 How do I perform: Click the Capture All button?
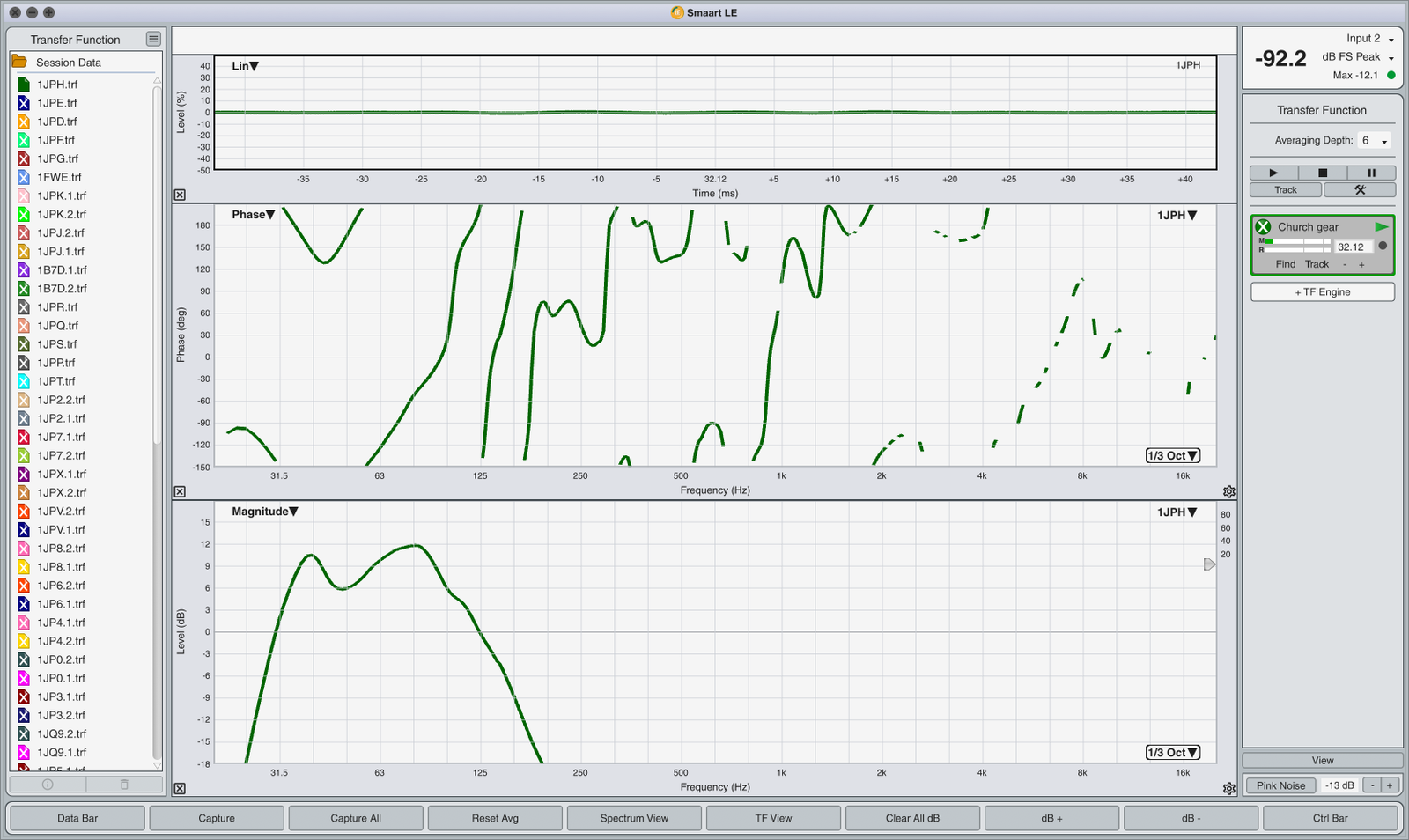tap(356, 818)
